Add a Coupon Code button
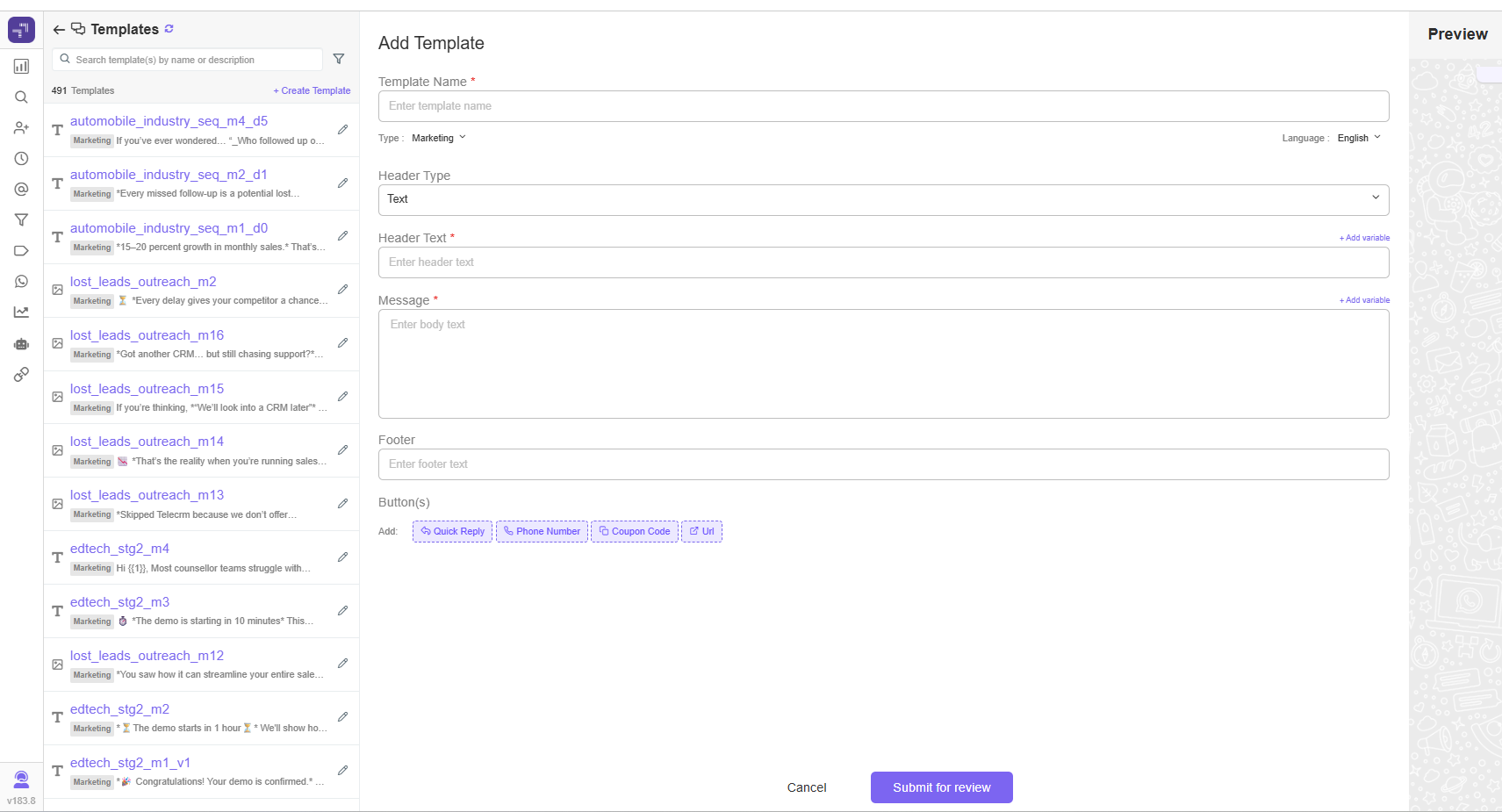Screen dimensions: 1502x812 click(x=634, y=531)
